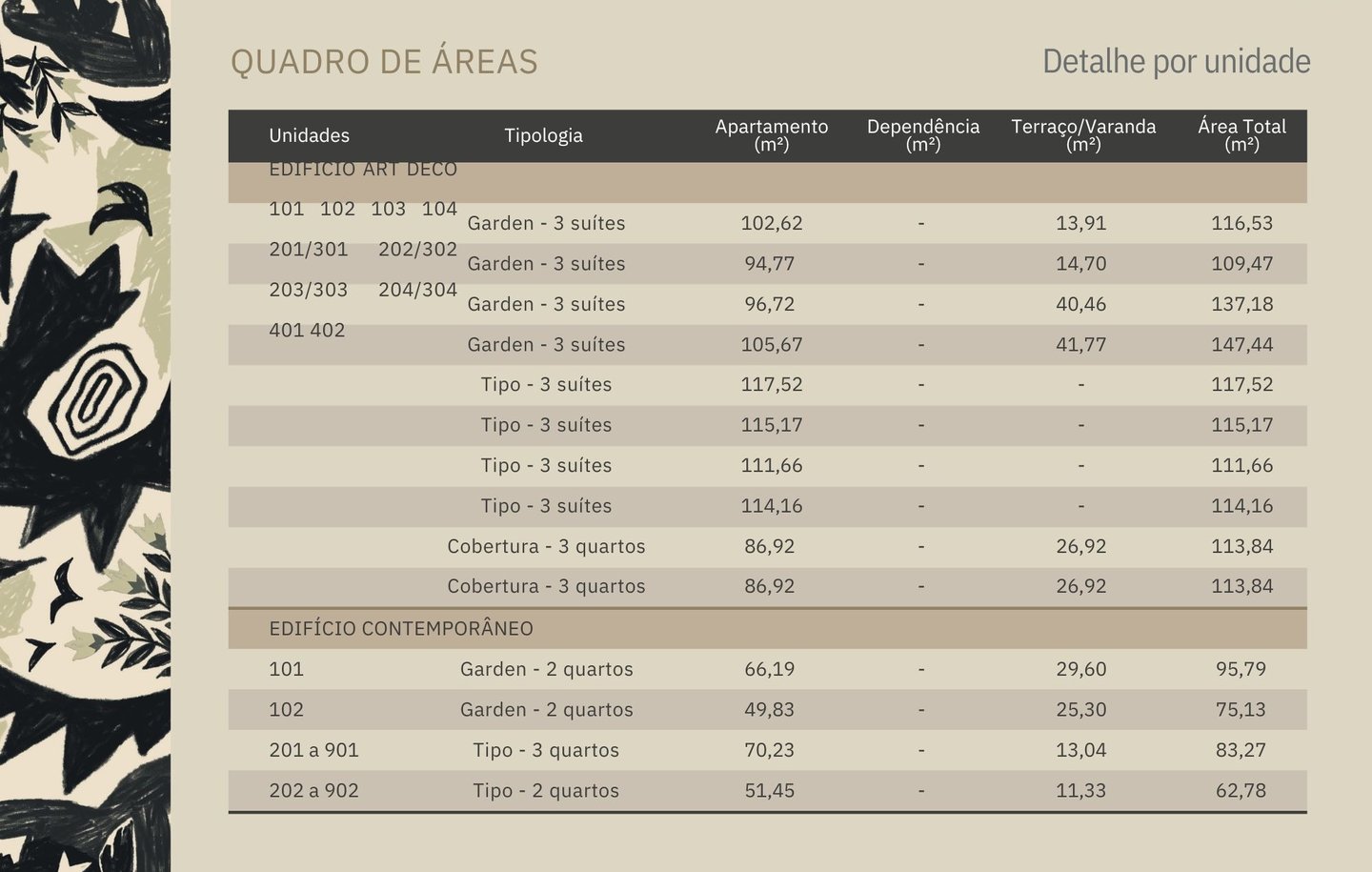Click the apartment area value '94,77'

click(x=770, y=264)
